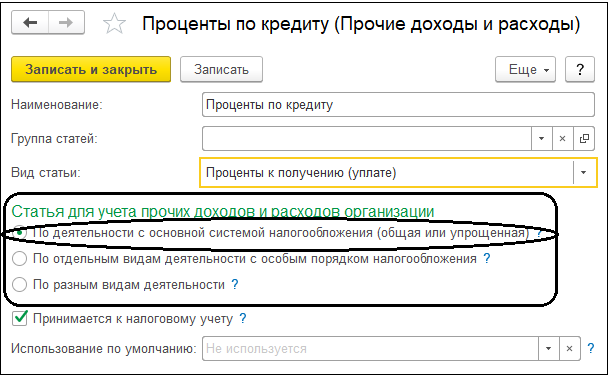Click the Вид статьи: label
610x377 pixels.
click(46, 172)
